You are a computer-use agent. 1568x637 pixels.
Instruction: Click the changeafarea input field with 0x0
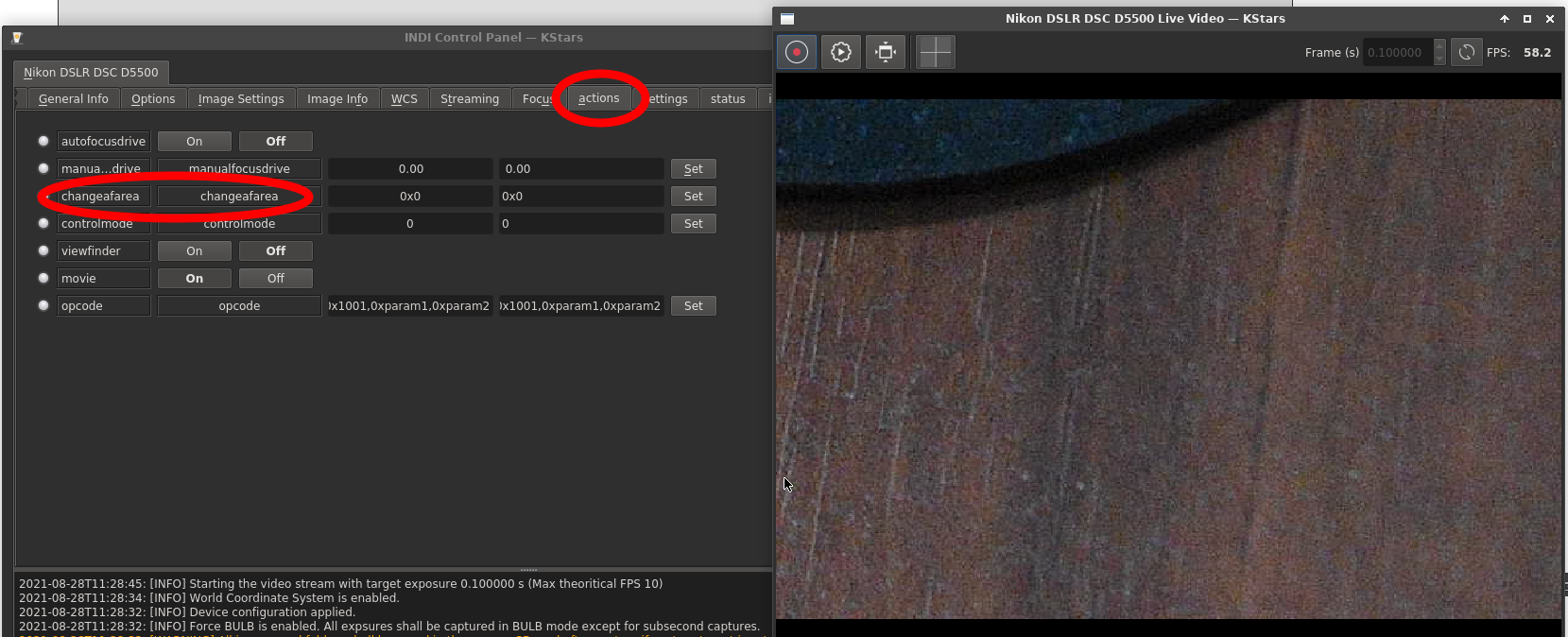[581, 197]
